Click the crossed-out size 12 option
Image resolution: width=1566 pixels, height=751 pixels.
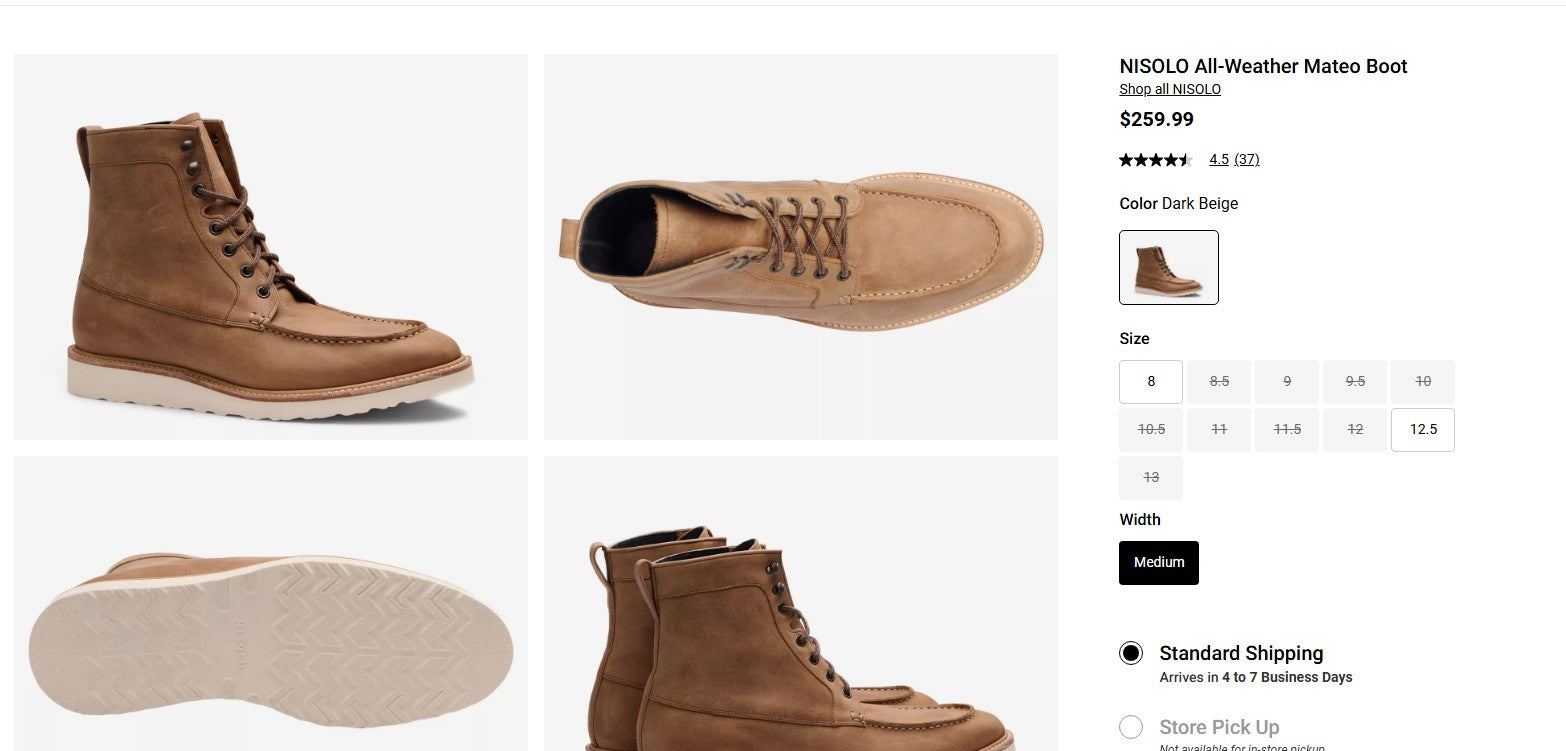pyautogui.click(x=1355, y=429)
